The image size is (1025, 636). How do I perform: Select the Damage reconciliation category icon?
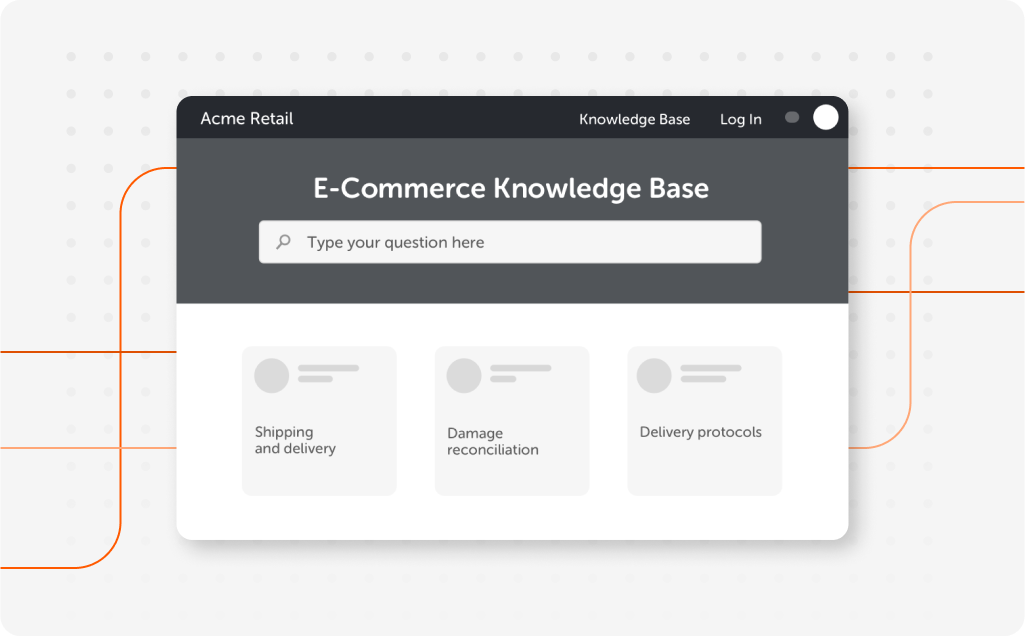463,375
